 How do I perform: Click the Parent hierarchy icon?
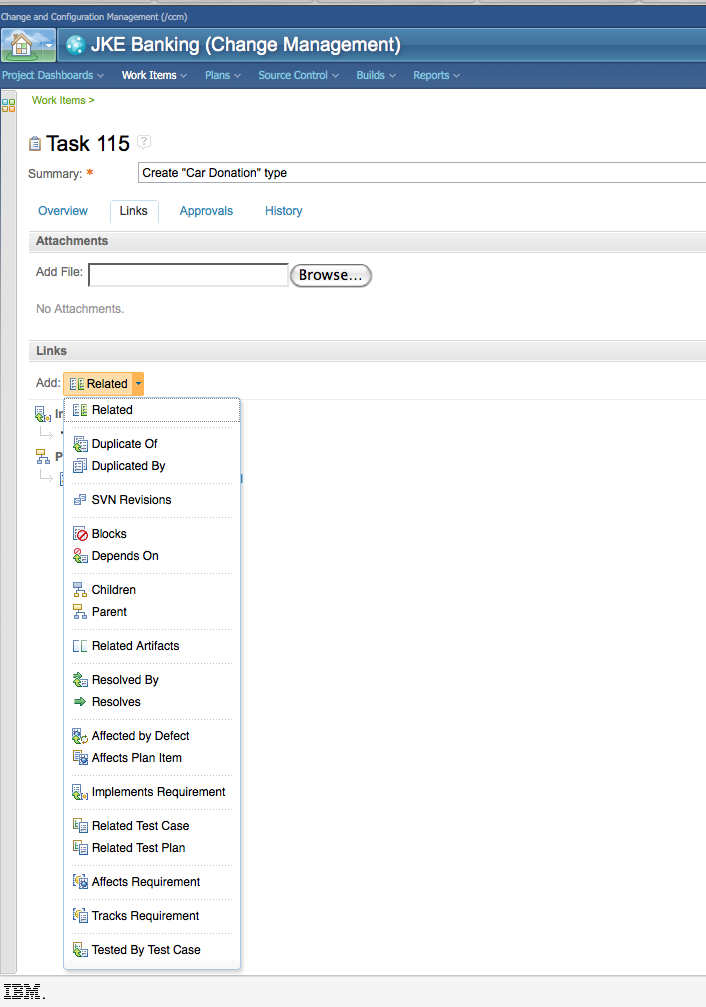click(80, 611)
